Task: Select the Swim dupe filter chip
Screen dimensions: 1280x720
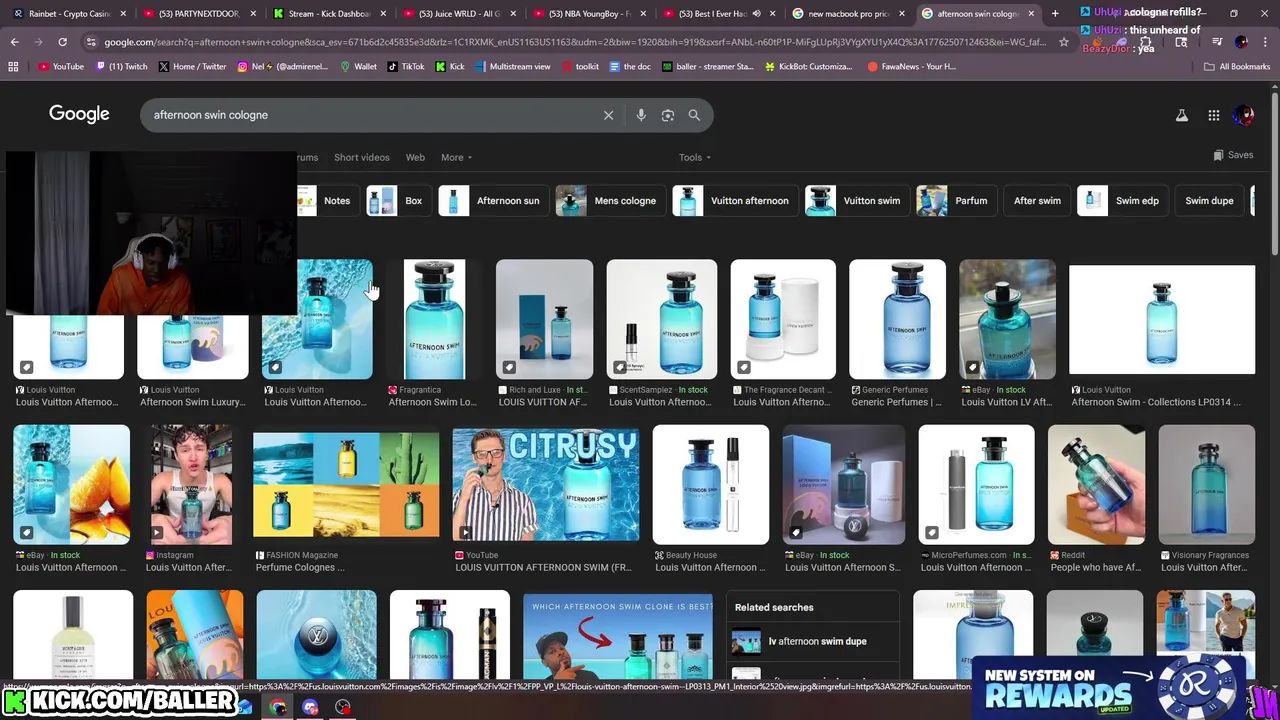Action: click(1209, 201)
